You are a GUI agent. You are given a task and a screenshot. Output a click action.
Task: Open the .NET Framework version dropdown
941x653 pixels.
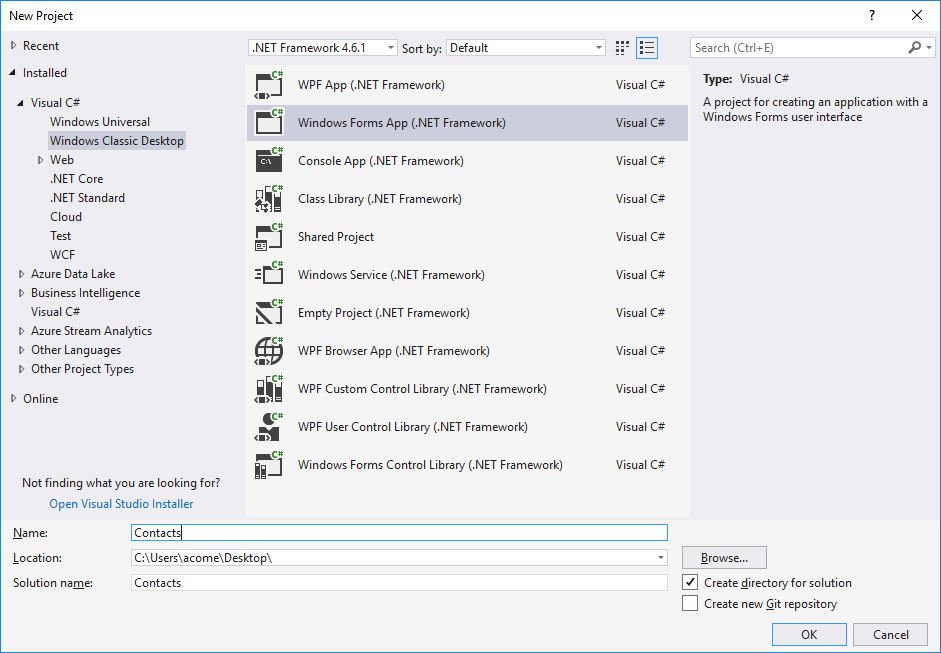(323, 47)
